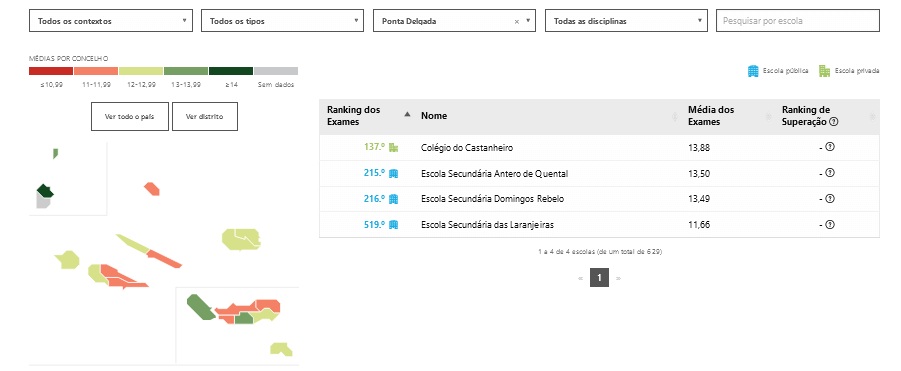
Task: Go to page 1 in the pagination
Action: click(599, 278)
